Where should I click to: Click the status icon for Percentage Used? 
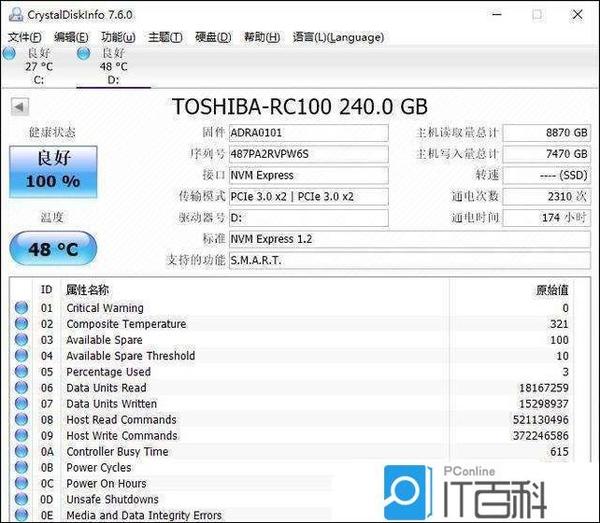pos(21,371)
